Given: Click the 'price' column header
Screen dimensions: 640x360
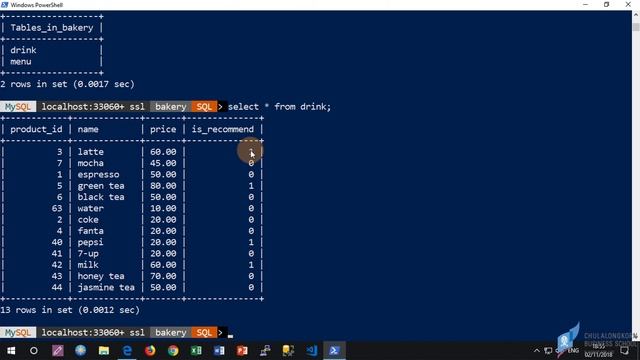Looking at the screenshot, I should [x=163, y=129].
